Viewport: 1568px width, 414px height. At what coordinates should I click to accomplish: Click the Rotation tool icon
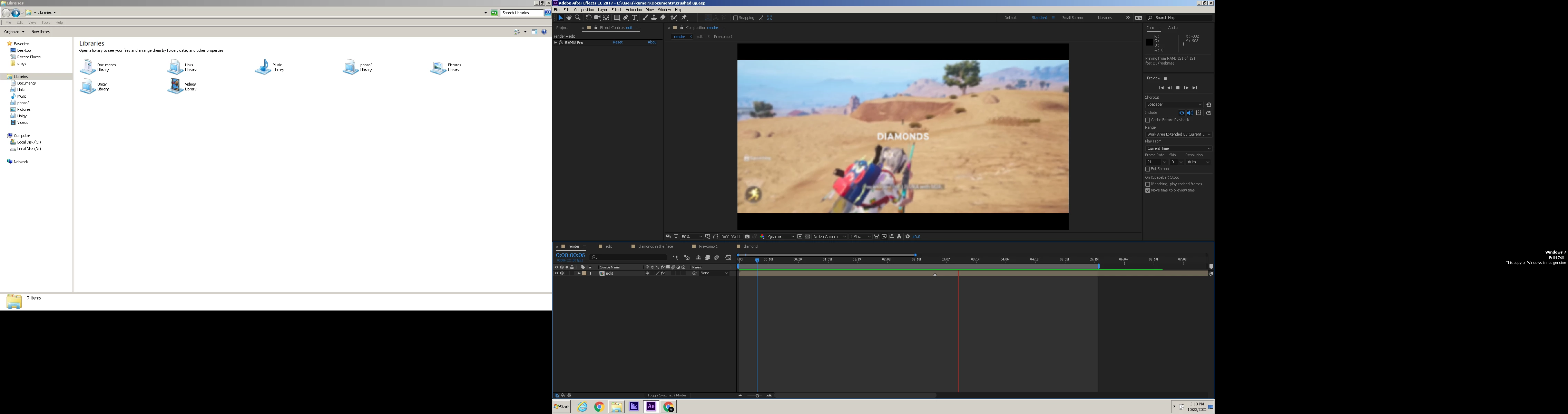589,18
